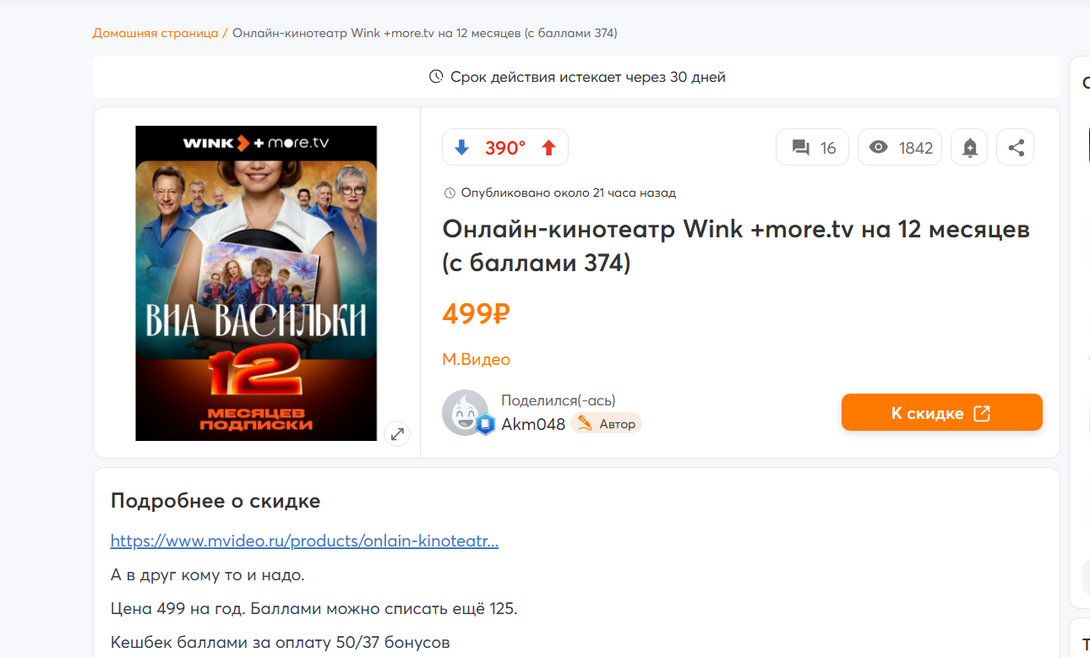Open the 16 comments
1090x658 pixels.
813,147
